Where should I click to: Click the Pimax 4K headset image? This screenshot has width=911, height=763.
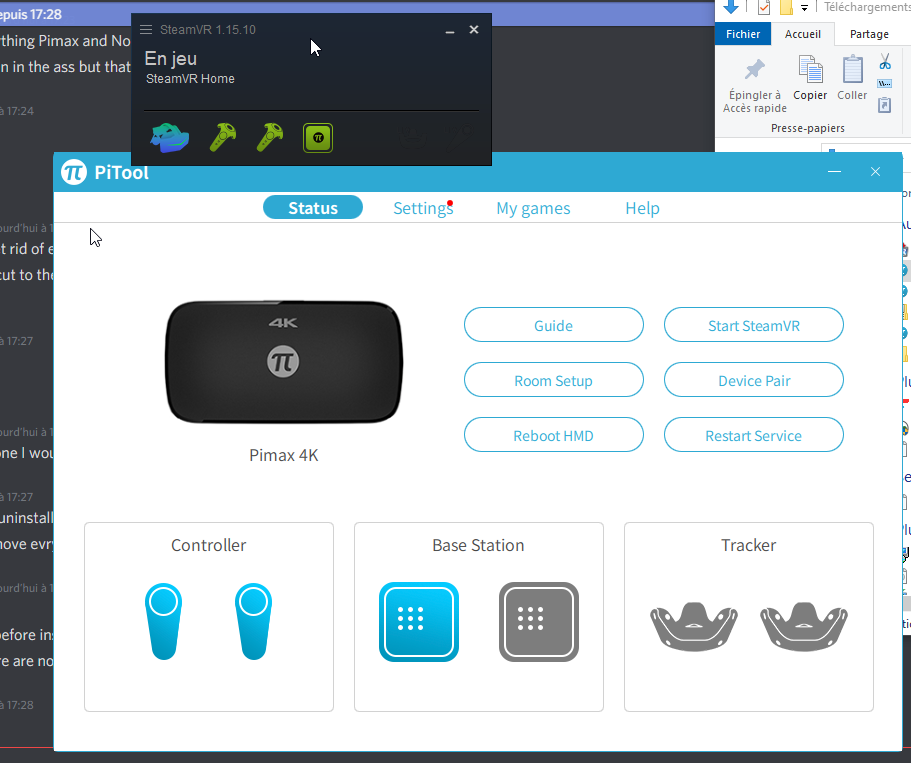click(284, 361)
